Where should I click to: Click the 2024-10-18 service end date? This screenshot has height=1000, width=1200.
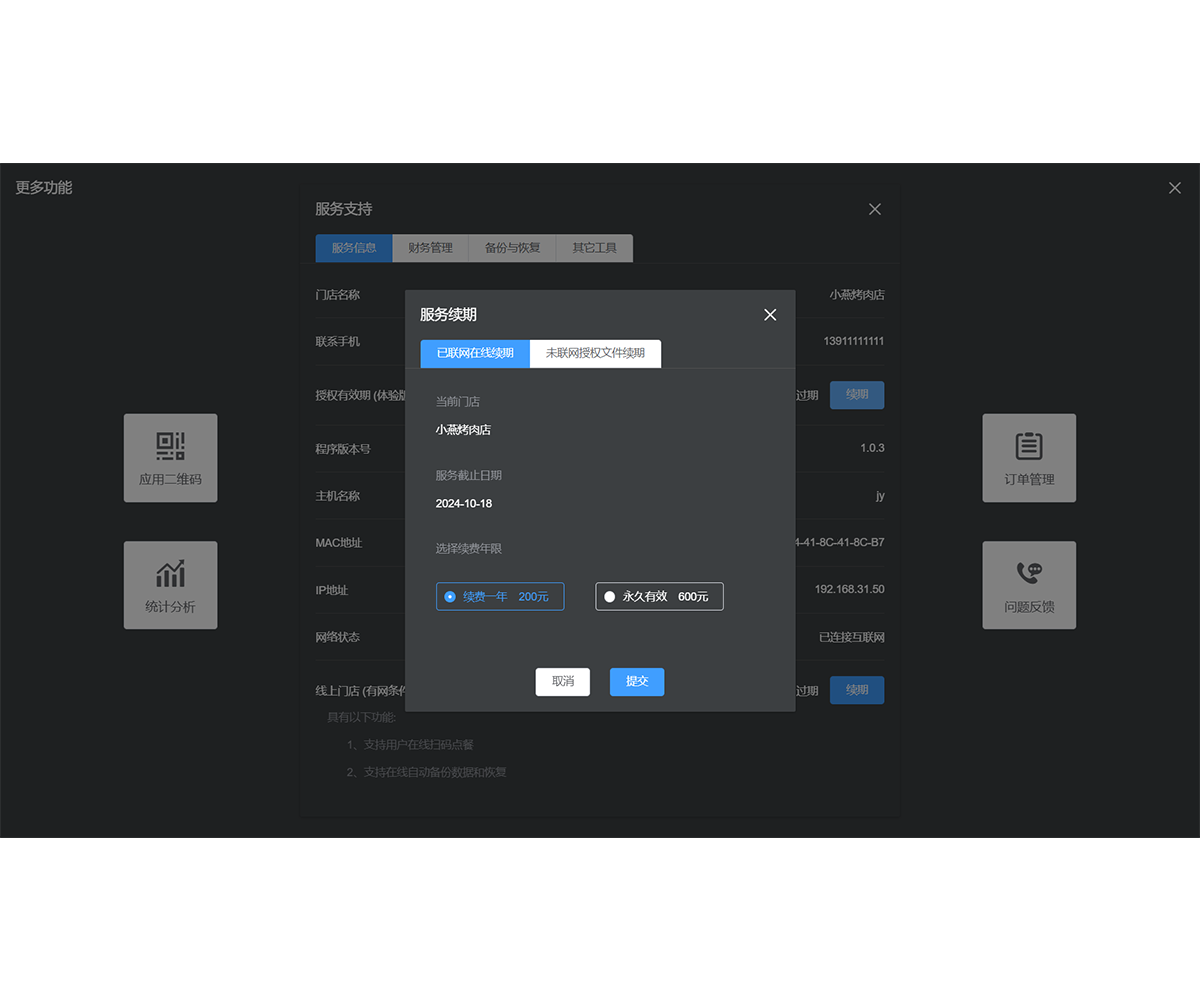tap(464, 504)
